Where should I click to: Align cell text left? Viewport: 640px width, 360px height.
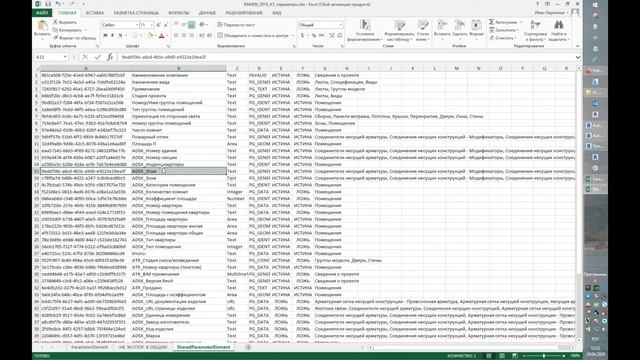[x=176, y=36]
